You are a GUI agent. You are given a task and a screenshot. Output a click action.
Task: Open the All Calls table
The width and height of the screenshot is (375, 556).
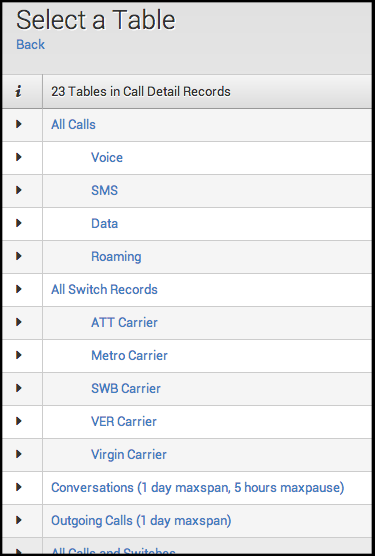click(73, 124)
